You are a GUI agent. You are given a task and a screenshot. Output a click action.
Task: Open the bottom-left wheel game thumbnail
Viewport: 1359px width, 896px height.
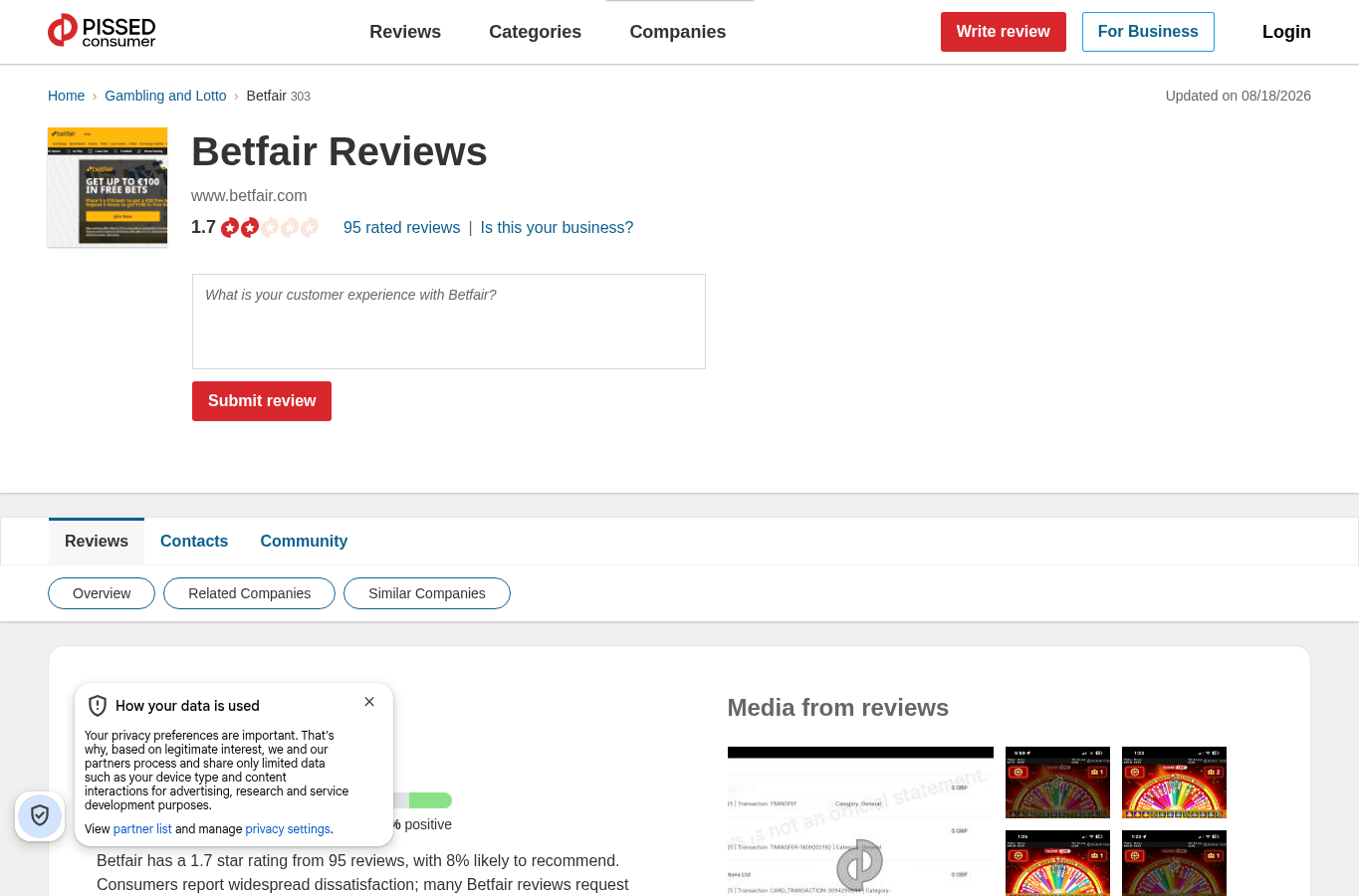(x=1057, y=863)
